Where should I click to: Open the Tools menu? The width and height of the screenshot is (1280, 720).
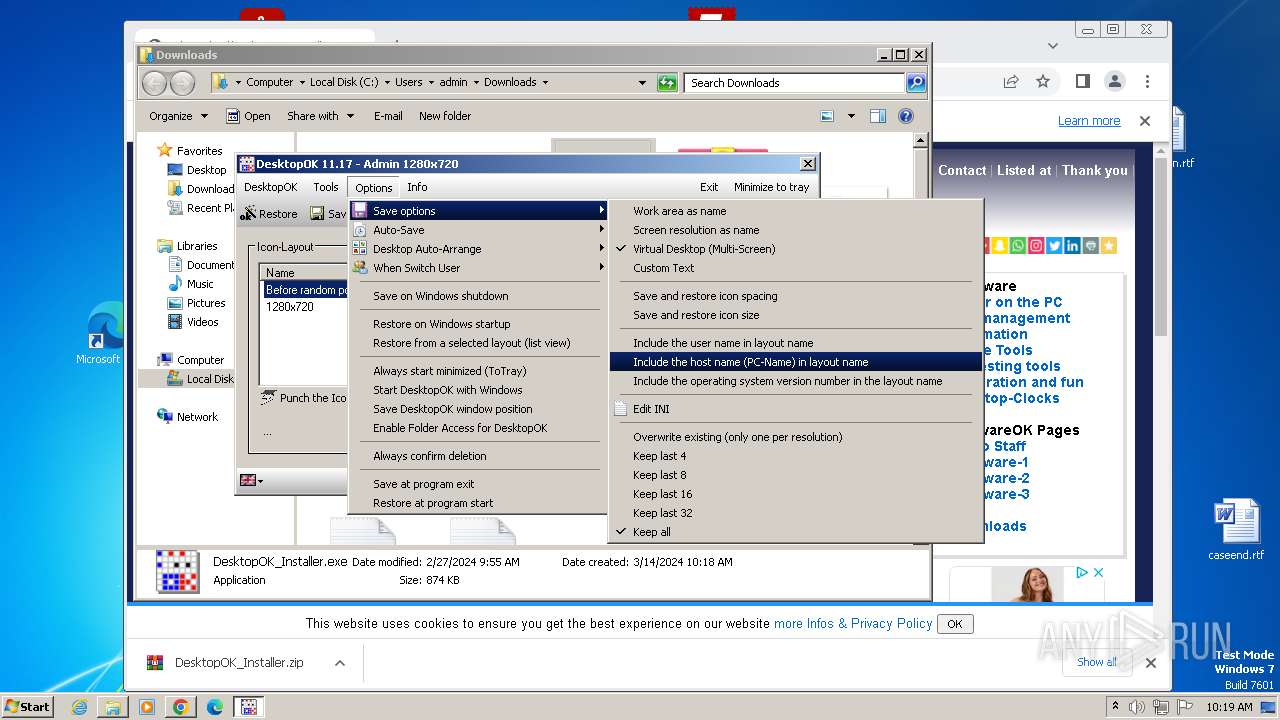(326, 187)
